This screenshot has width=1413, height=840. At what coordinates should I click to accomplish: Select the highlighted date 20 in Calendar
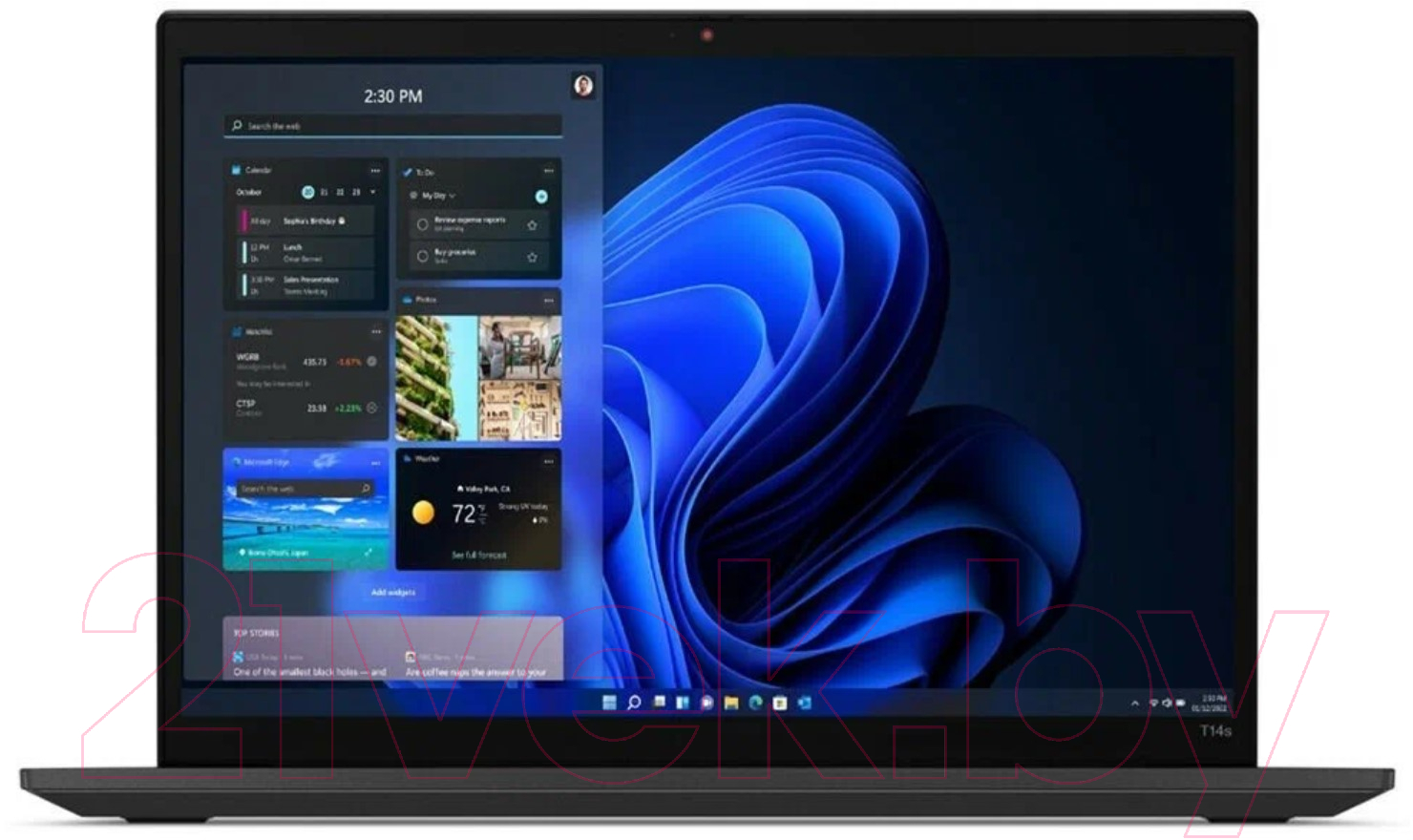click(x=308, y=192)
